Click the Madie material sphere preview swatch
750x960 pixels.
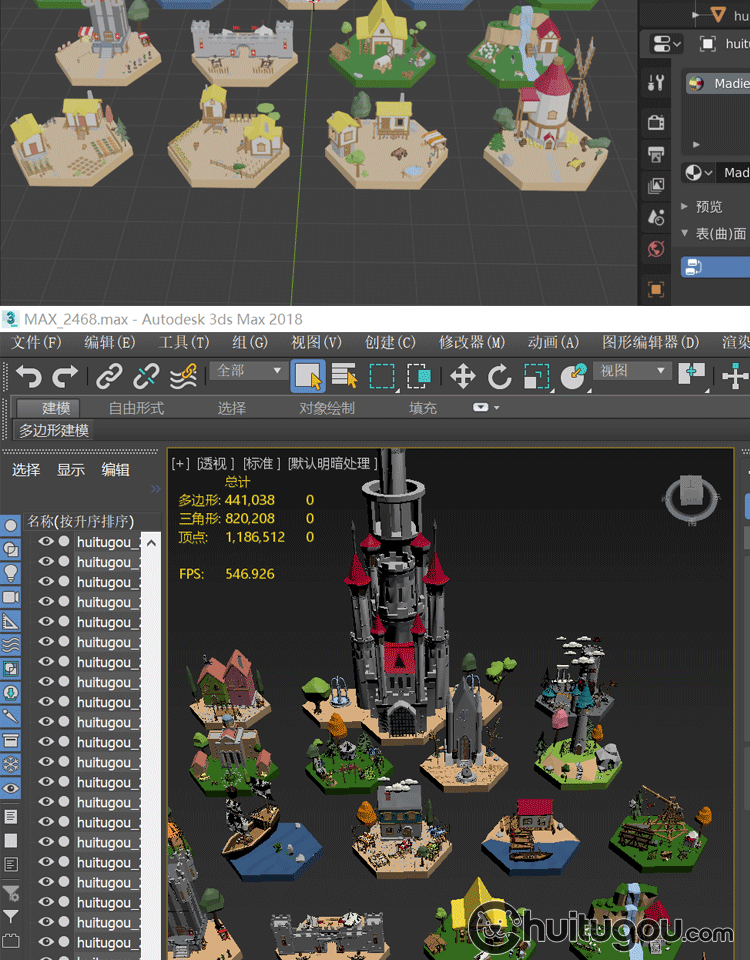(696, 84)
